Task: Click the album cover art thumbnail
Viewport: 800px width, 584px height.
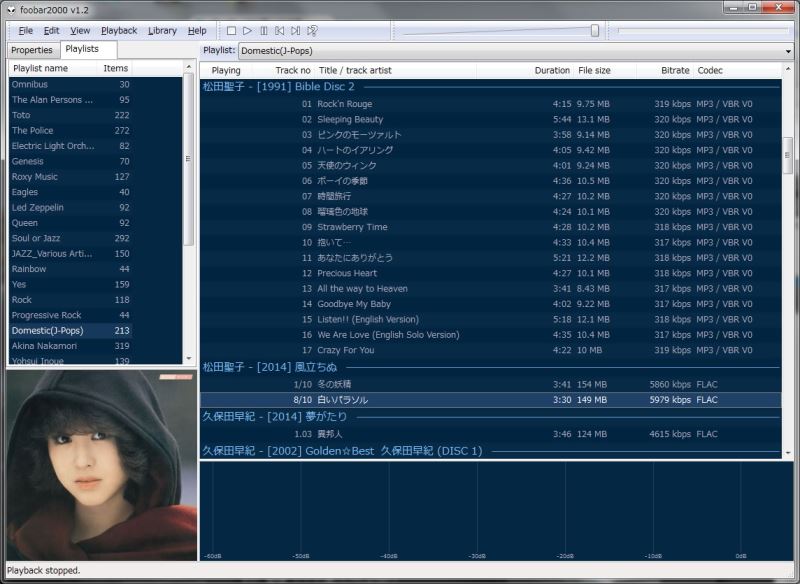Action: click(102, 466)
